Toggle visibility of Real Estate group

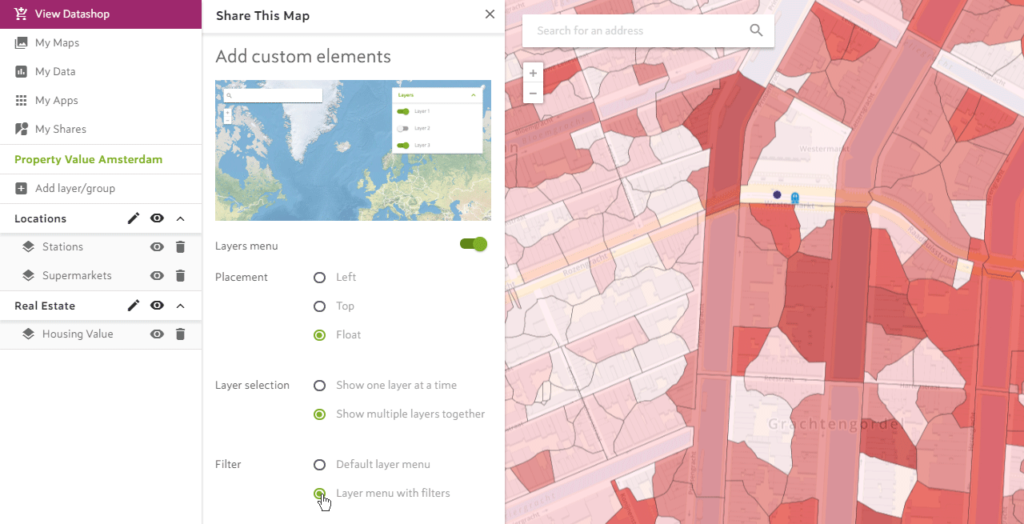pyautogui.click(x=157, y=305)
